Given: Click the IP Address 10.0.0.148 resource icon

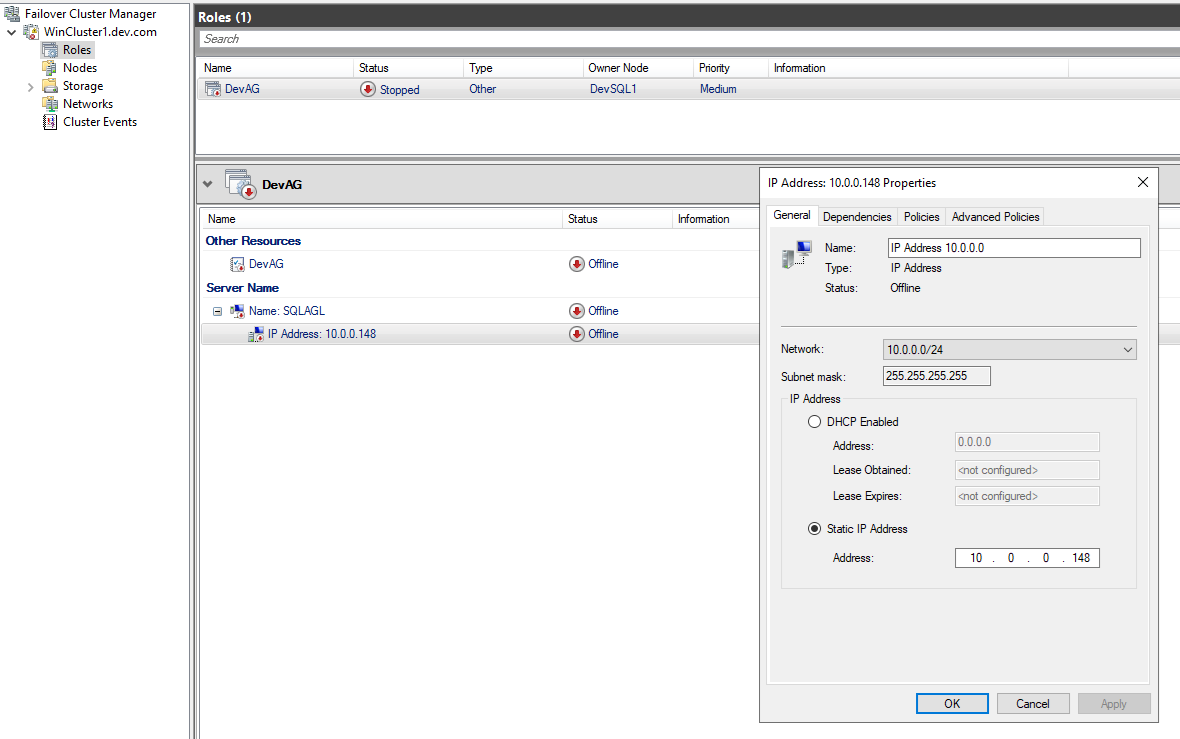Looking at the screenshot, I should (256, 334).
